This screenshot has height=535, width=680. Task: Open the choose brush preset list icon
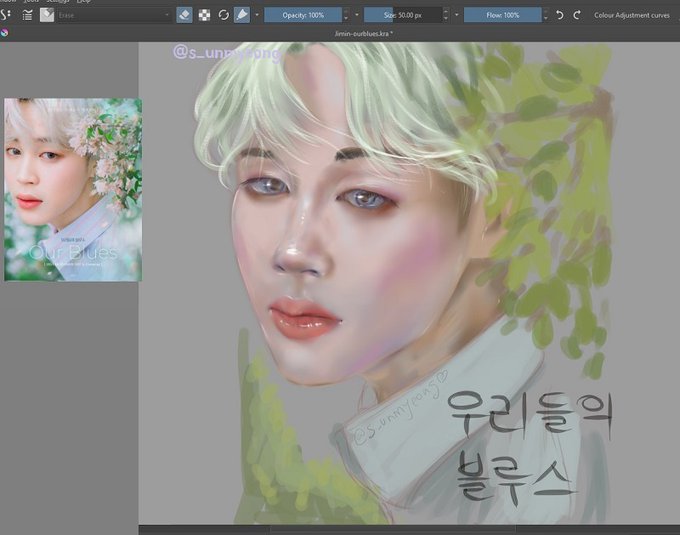(27, 15)
